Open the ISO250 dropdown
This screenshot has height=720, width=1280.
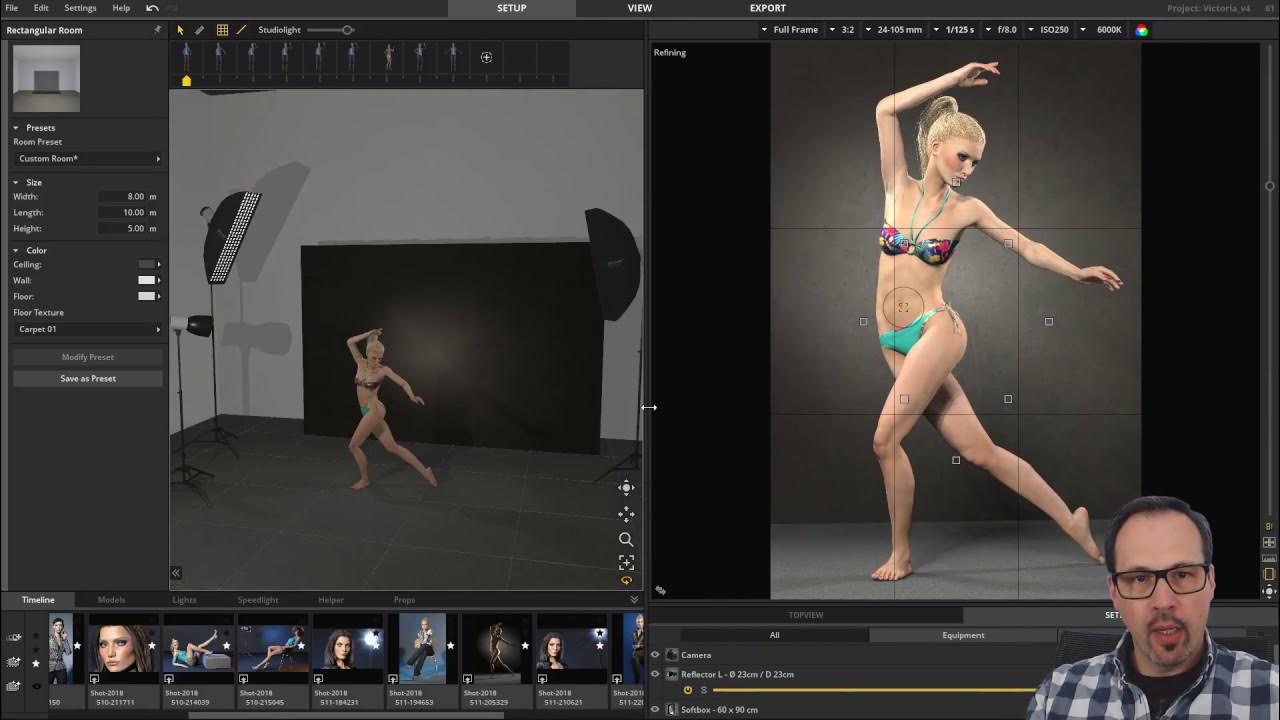[x=1049, y=30]
